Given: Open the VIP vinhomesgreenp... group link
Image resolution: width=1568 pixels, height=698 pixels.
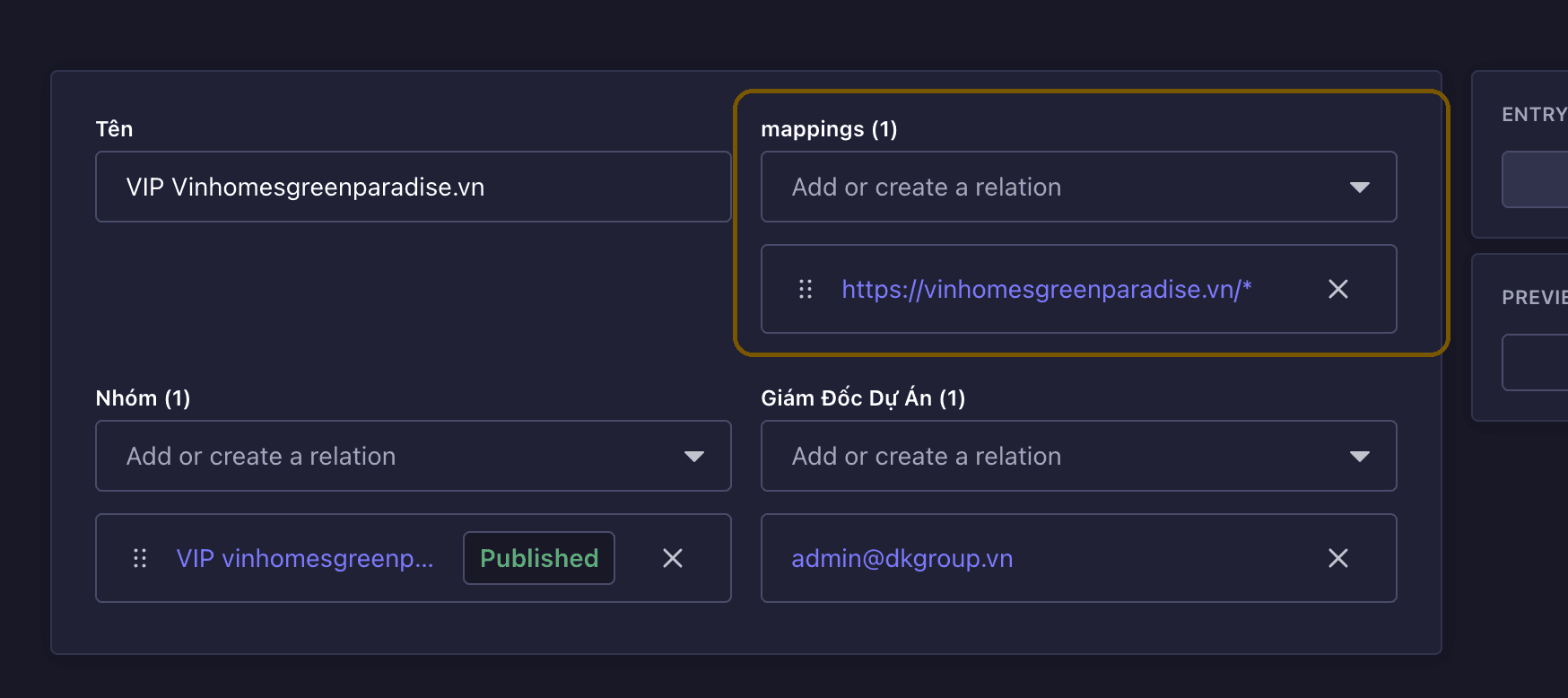Looking at the screenshot, I should coord(305,558).
